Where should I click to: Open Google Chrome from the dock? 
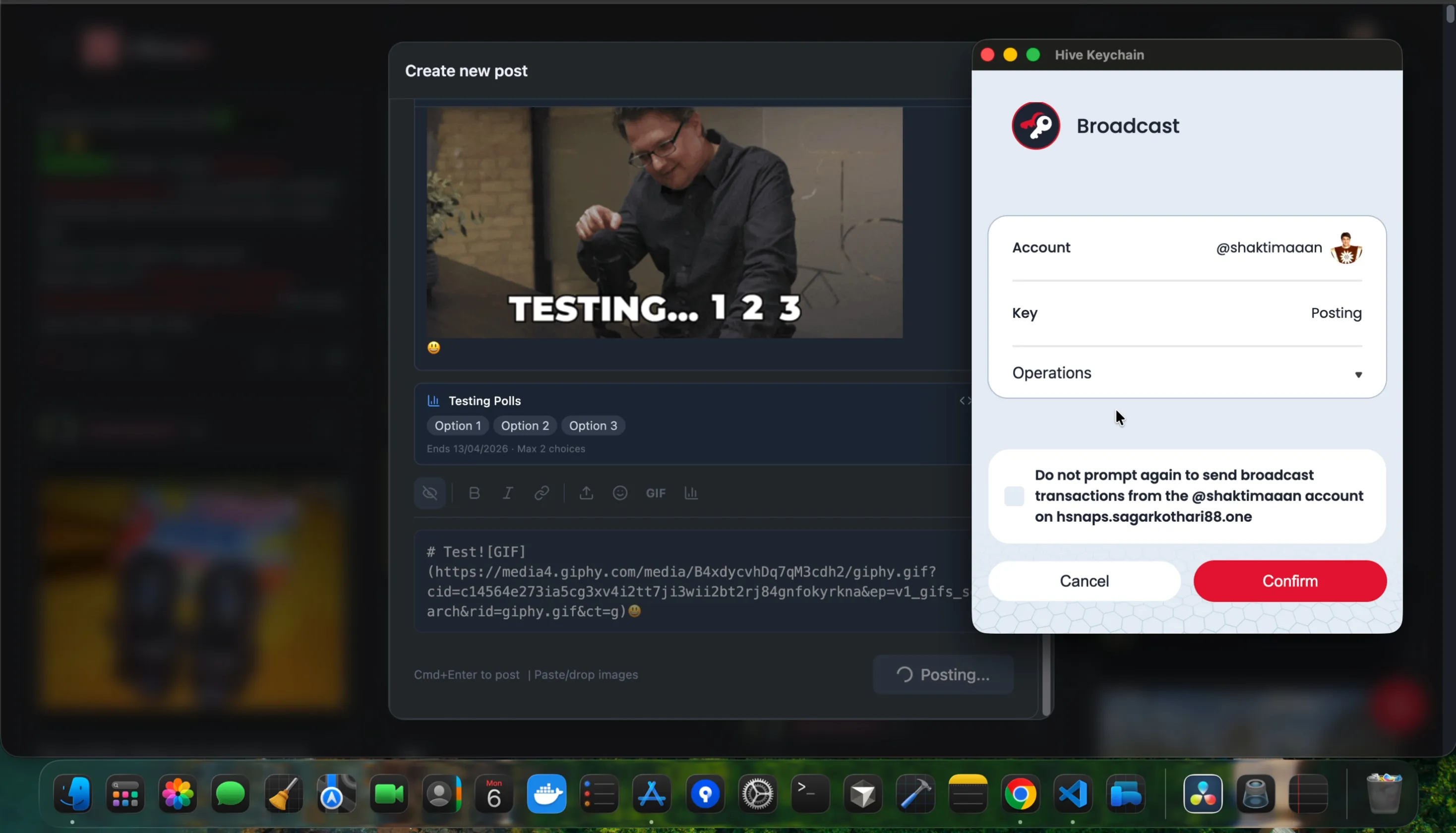1020,794
